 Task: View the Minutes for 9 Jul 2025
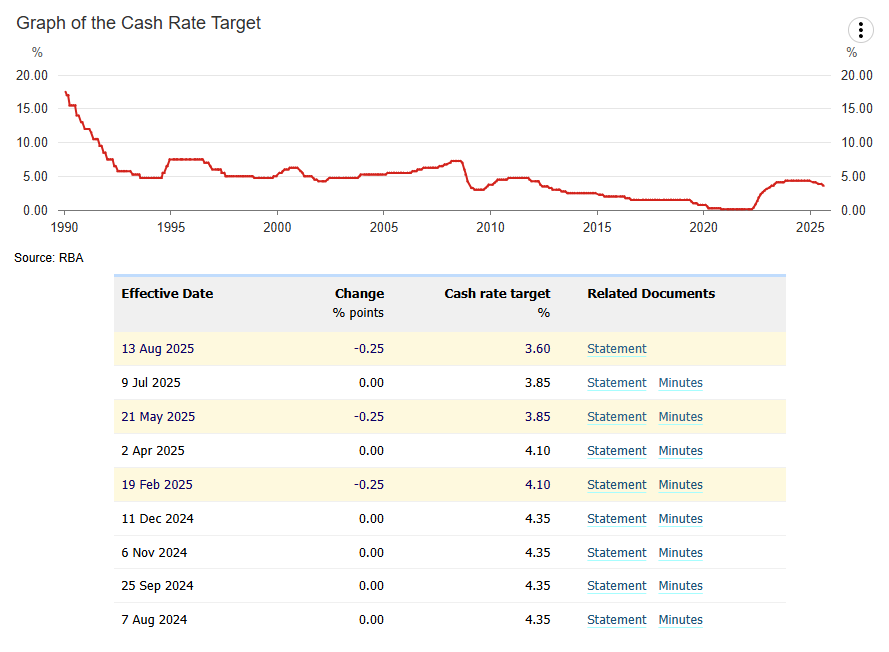680,383
